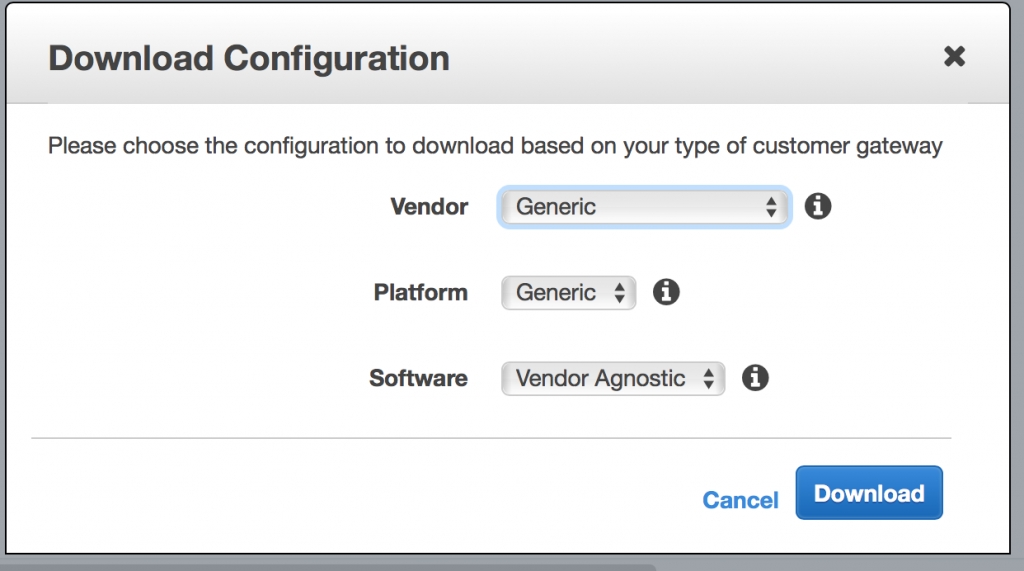
Task: Click the Cancel link
Action: click(x=740, y=500)
